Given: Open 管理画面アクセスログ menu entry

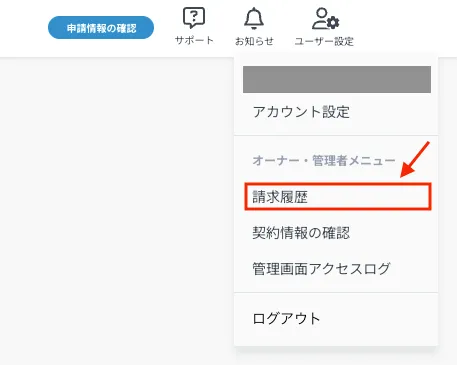Looking at the screenshot, I should 321,269.
